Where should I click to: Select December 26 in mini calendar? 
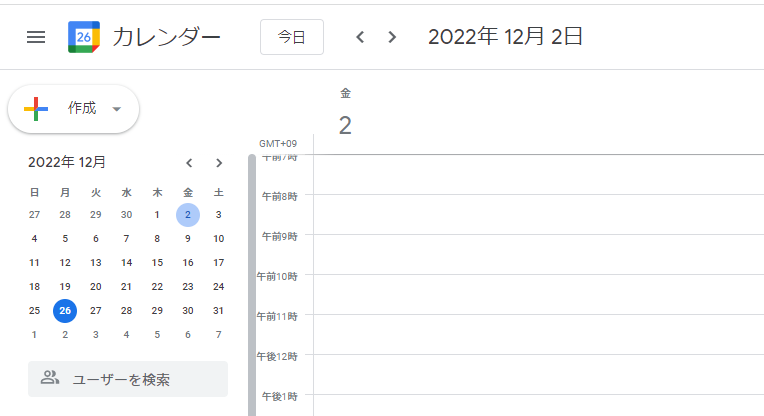coord(65,310)
